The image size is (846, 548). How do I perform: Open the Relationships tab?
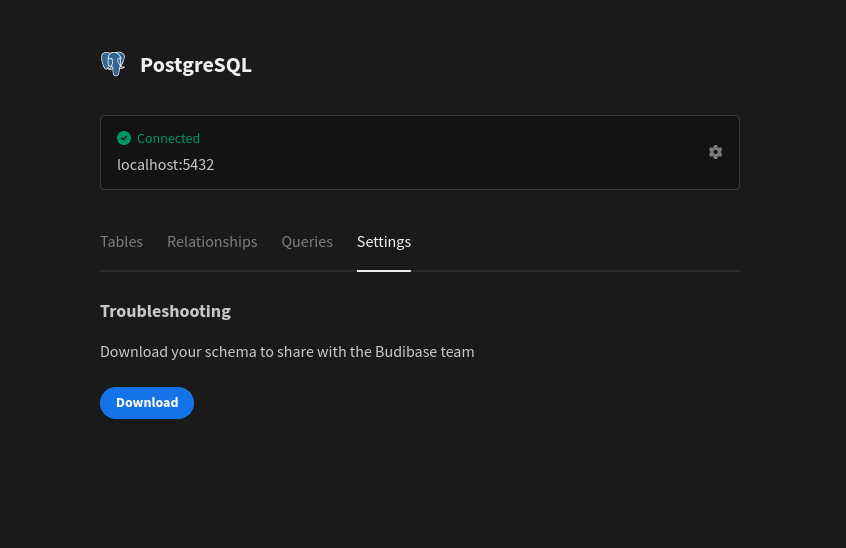click(212, 242)
